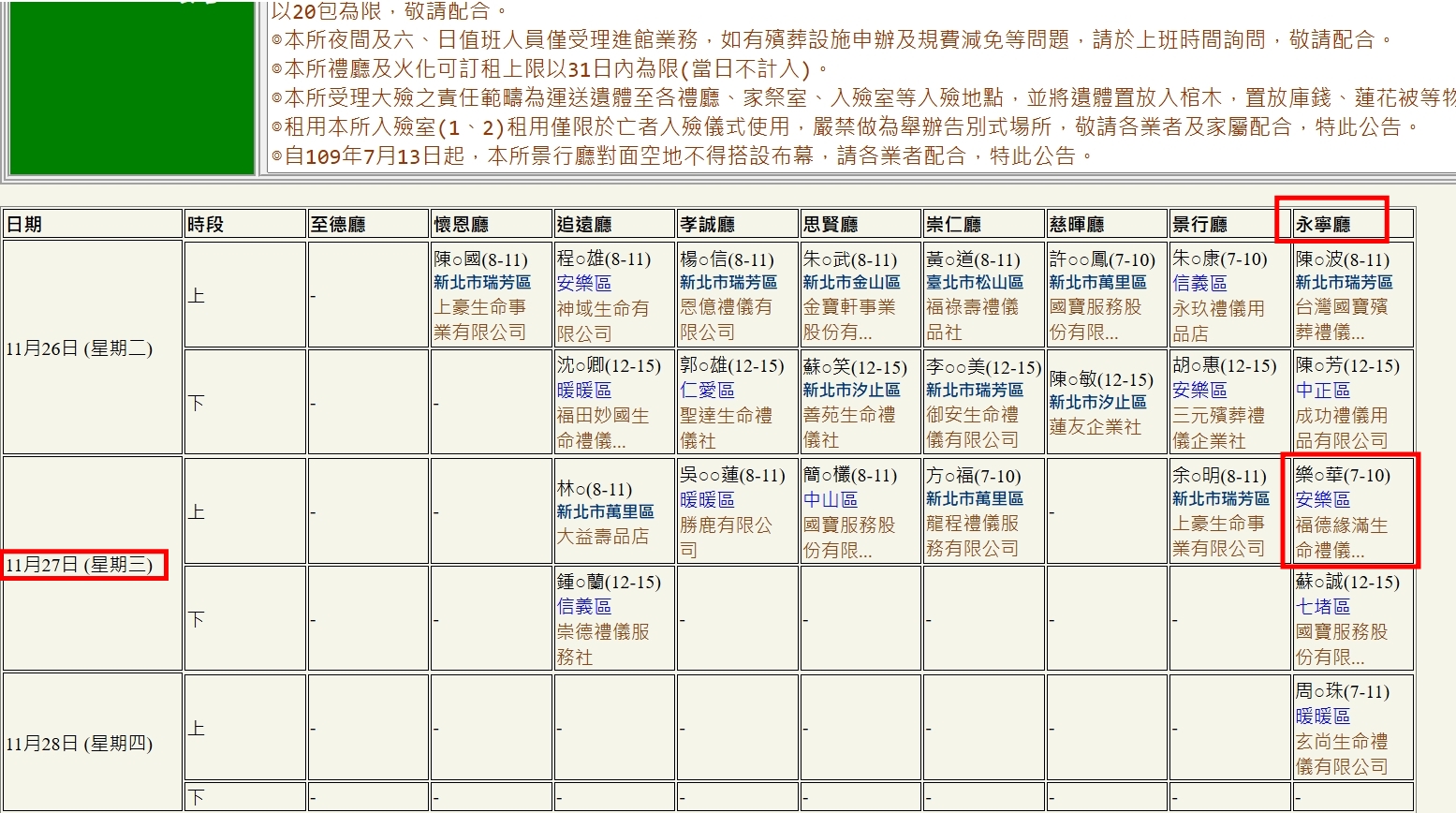
Task: Select the name 簡○欉(8-11)
Action: click(x=850, y=476)
